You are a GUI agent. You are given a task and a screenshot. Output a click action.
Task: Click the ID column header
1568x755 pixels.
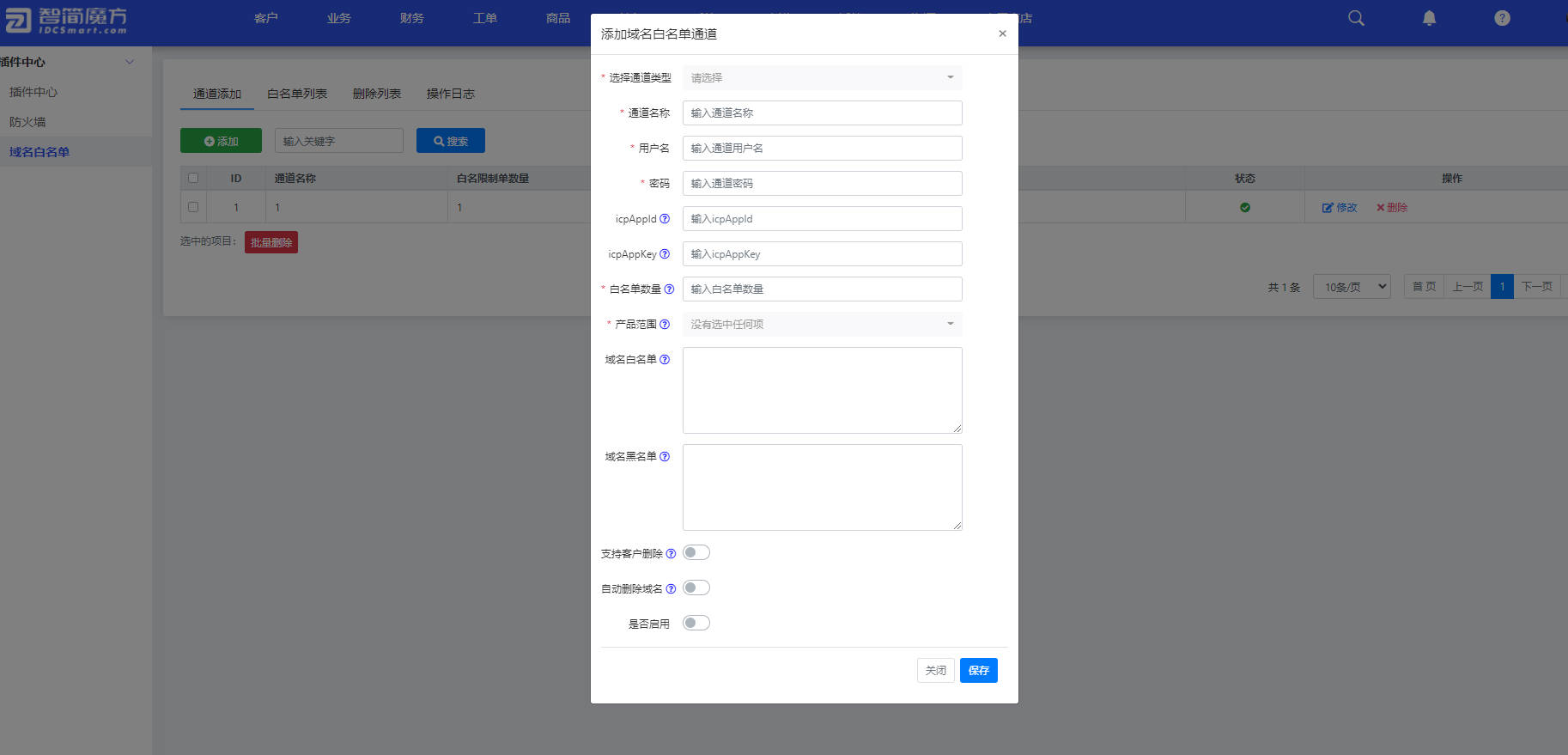236,178
